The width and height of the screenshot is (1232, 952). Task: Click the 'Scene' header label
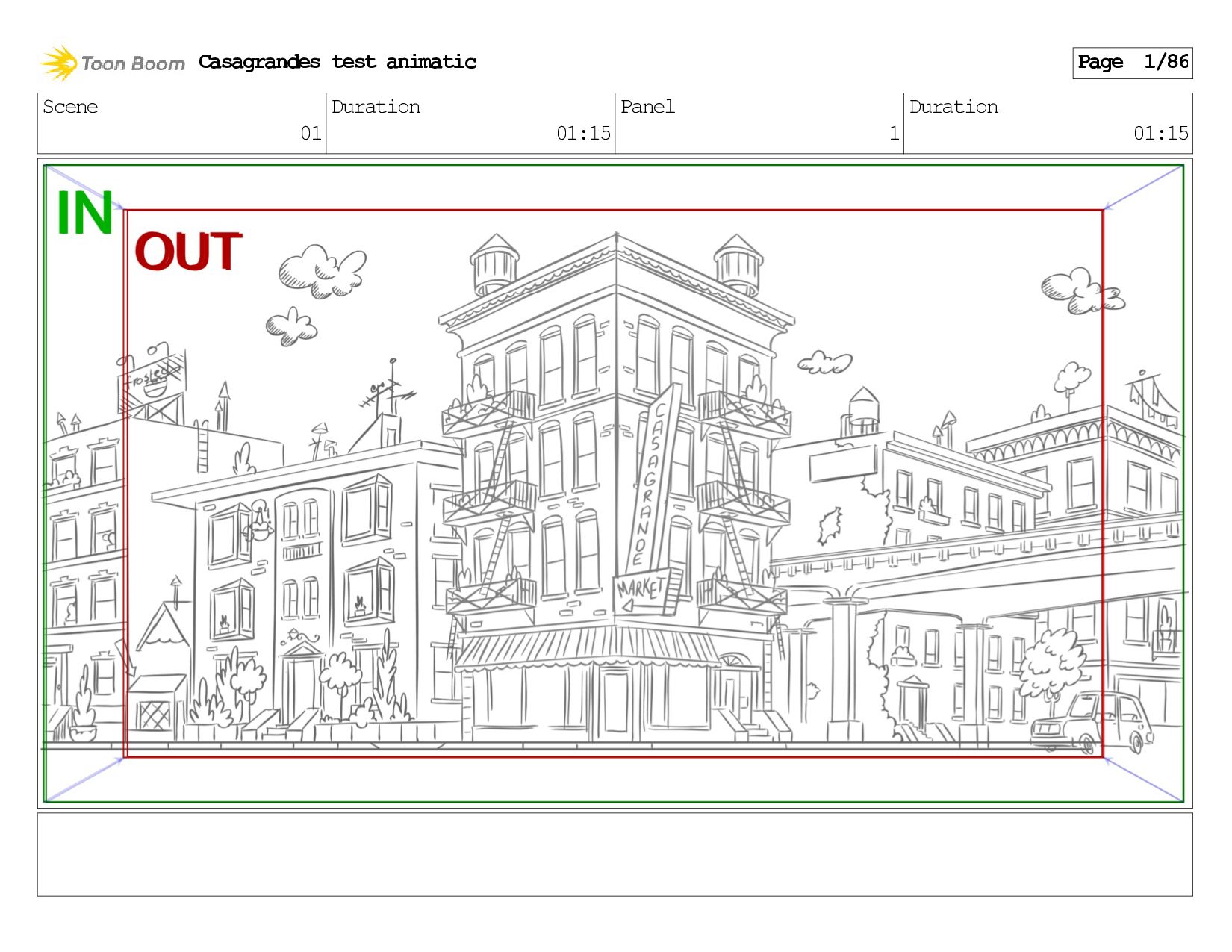point(70,107)
